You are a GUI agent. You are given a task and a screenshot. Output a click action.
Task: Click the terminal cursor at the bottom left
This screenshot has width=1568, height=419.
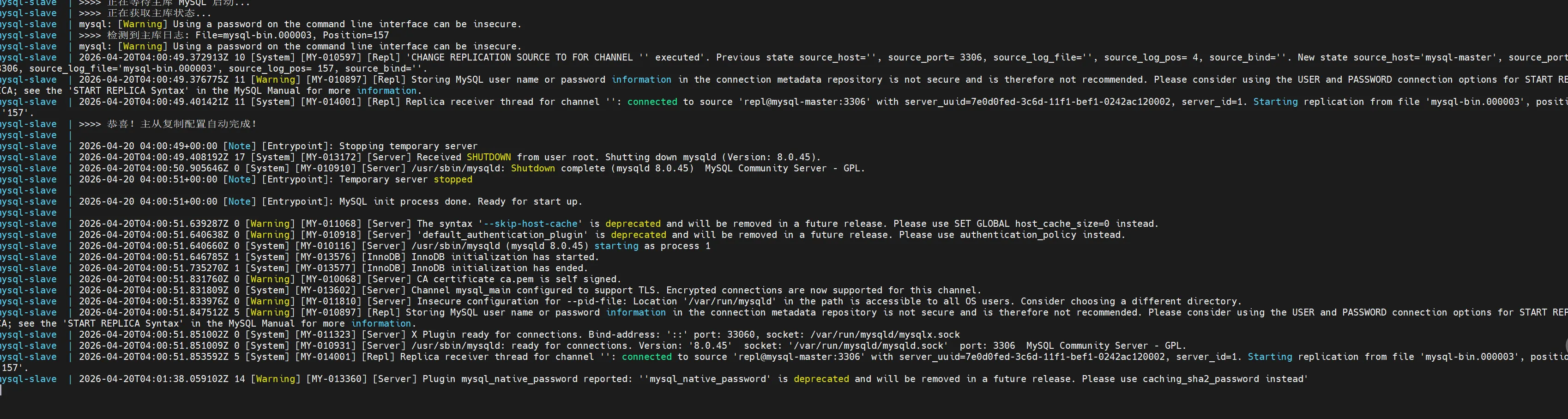(1, 390)
